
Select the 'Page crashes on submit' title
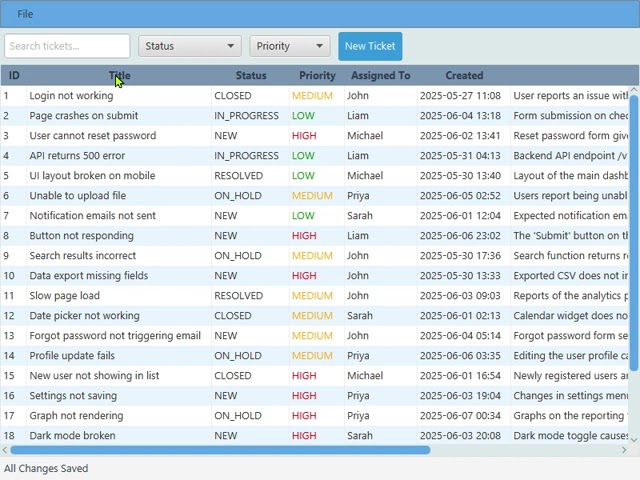pyautogui.click(x=84, y=116)
